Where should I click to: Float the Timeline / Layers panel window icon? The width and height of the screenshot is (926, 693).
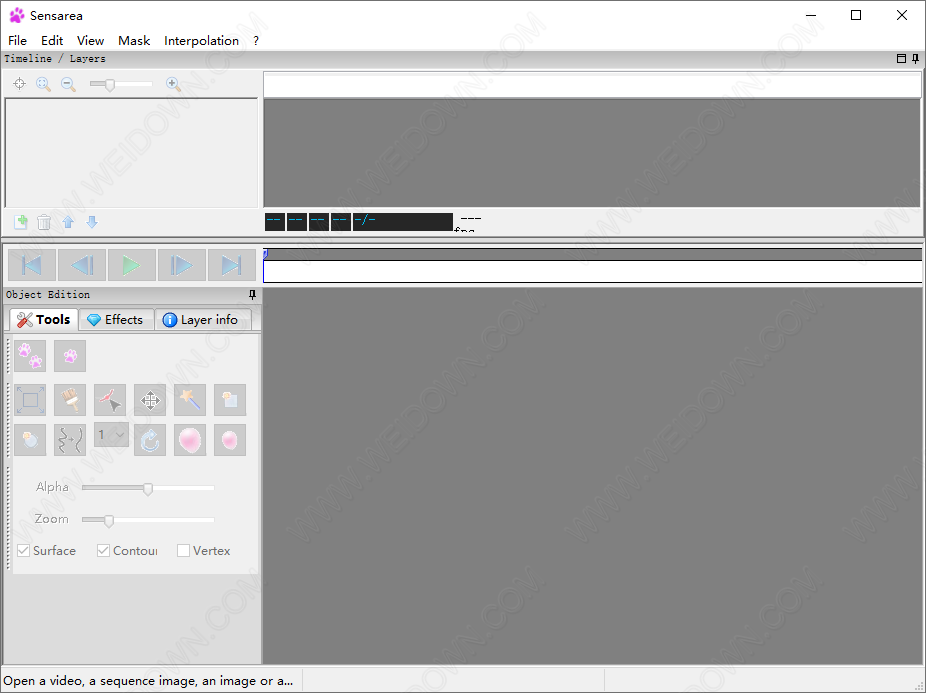(901, 58)
